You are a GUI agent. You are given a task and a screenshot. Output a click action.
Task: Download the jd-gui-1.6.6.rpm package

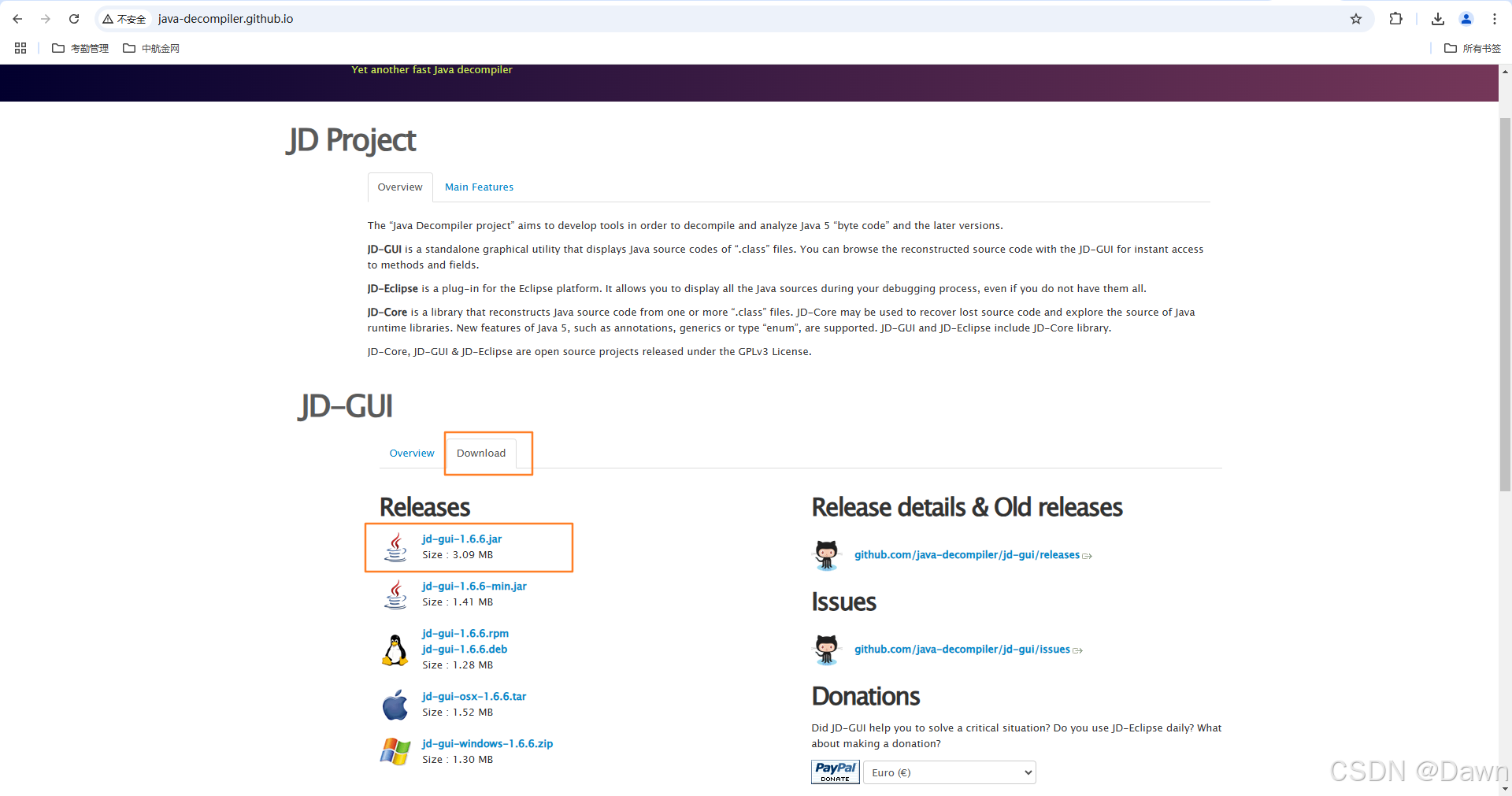(x=465, y=634)
